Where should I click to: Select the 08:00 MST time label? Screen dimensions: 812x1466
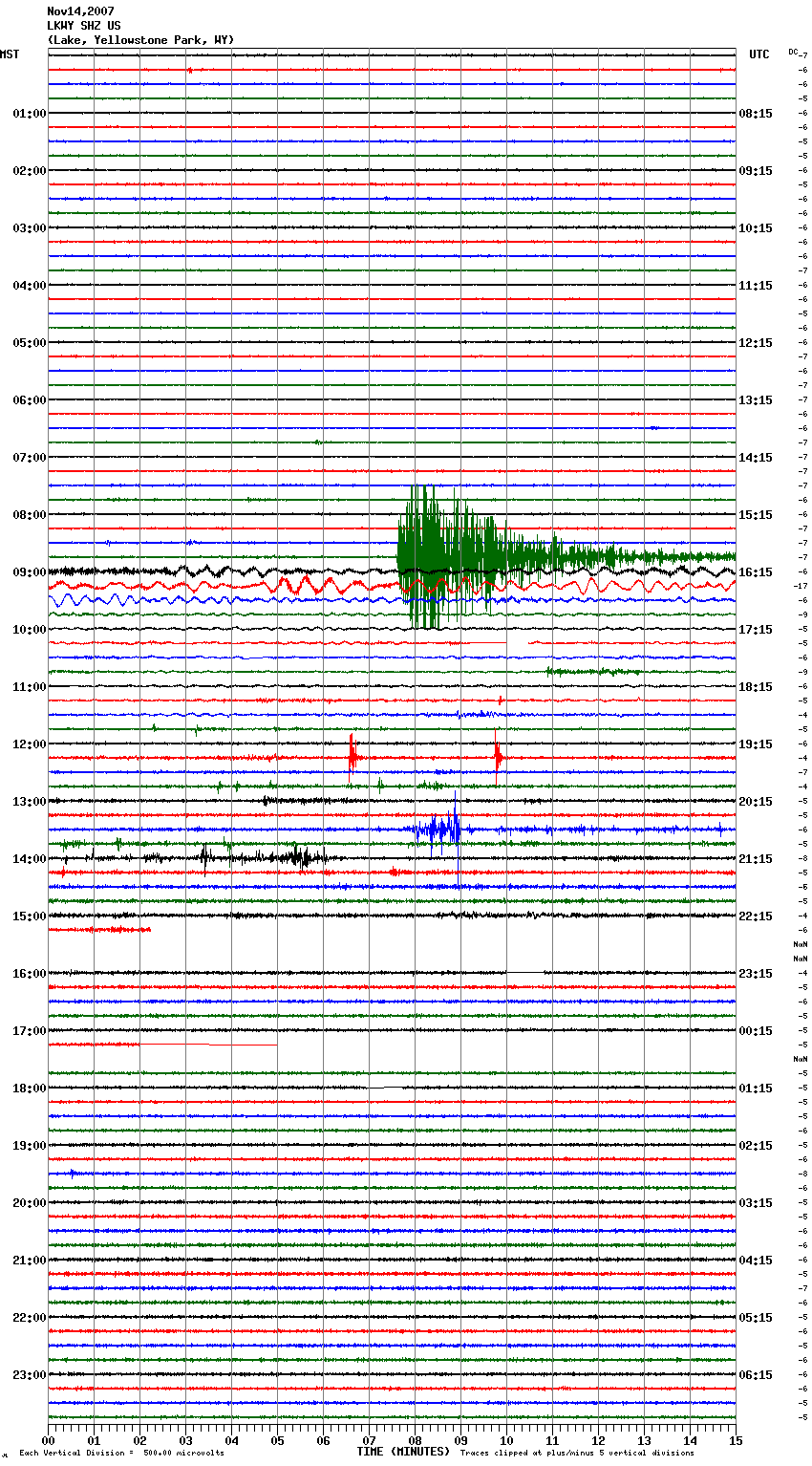coord(30,515)
